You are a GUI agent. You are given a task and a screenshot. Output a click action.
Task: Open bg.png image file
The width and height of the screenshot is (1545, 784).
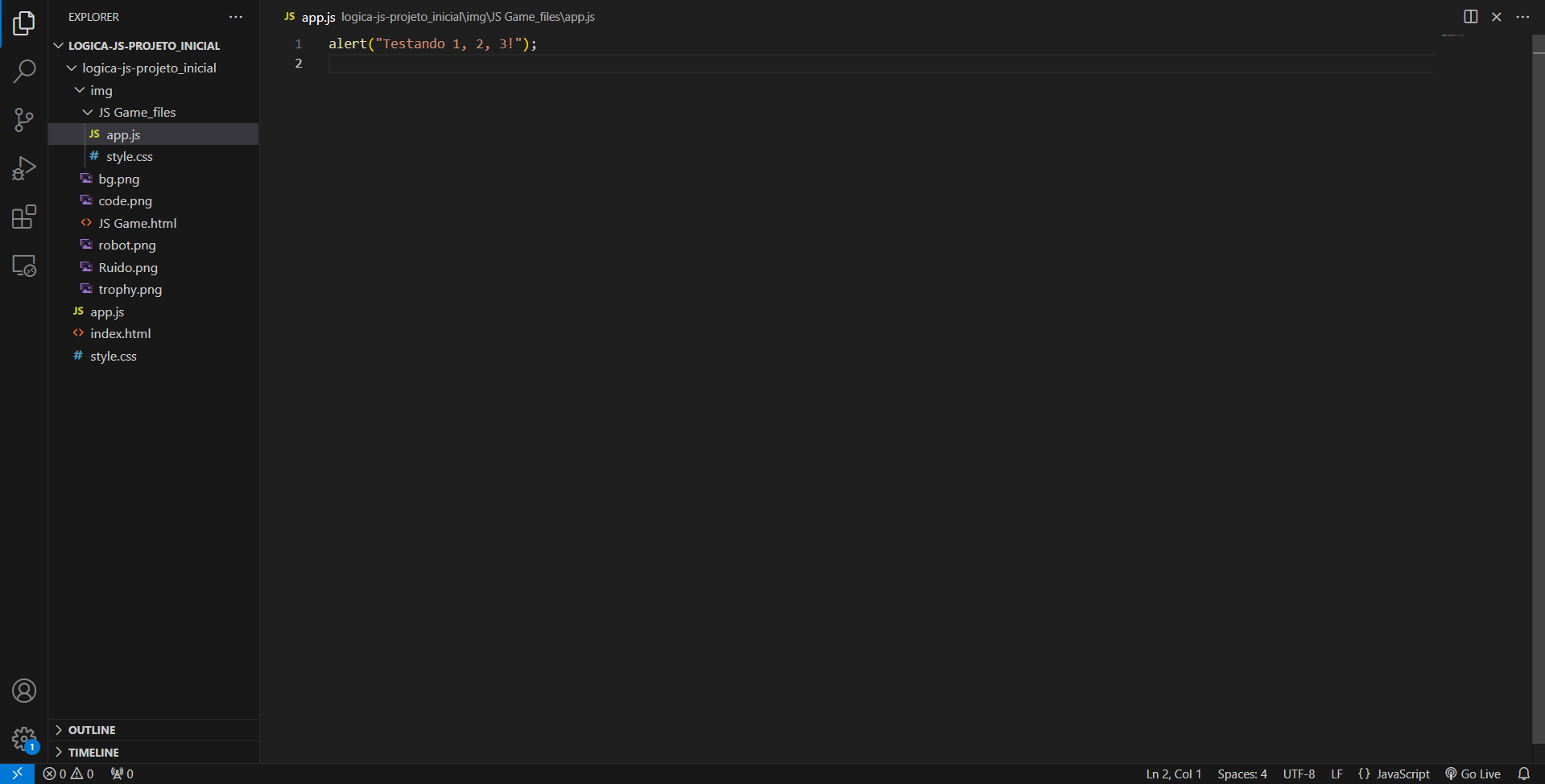click(154, 179)
